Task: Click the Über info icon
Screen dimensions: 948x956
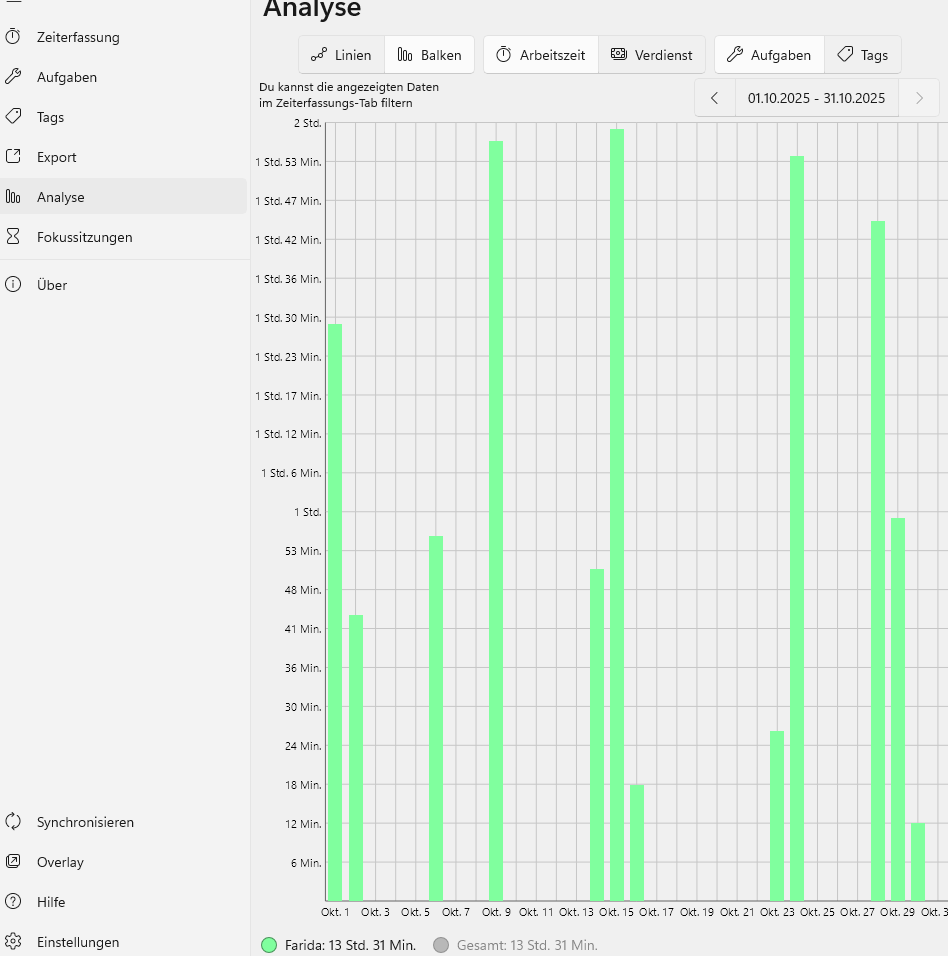Action: click(x=14, y=285)
